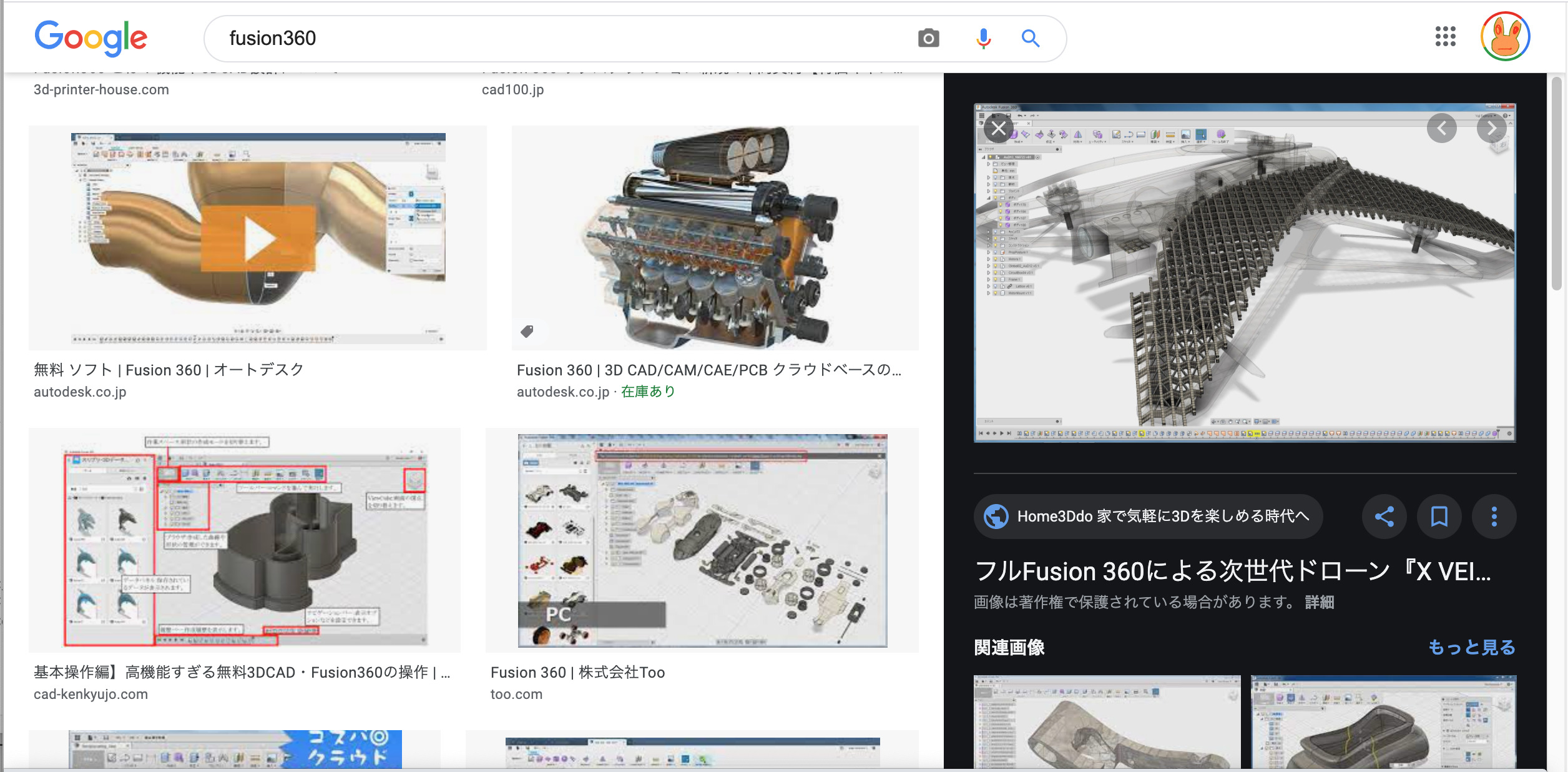Screen dimensions: 1568x772
Task: Click the Google logo
Action: tap(91, 38)
